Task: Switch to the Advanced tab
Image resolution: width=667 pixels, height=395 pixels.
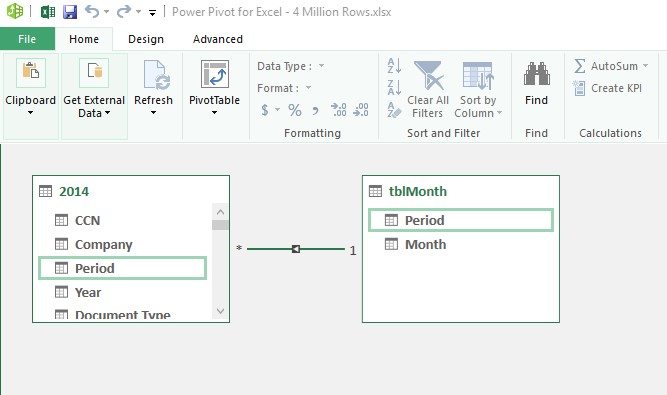Action: (x=218, y=39)
